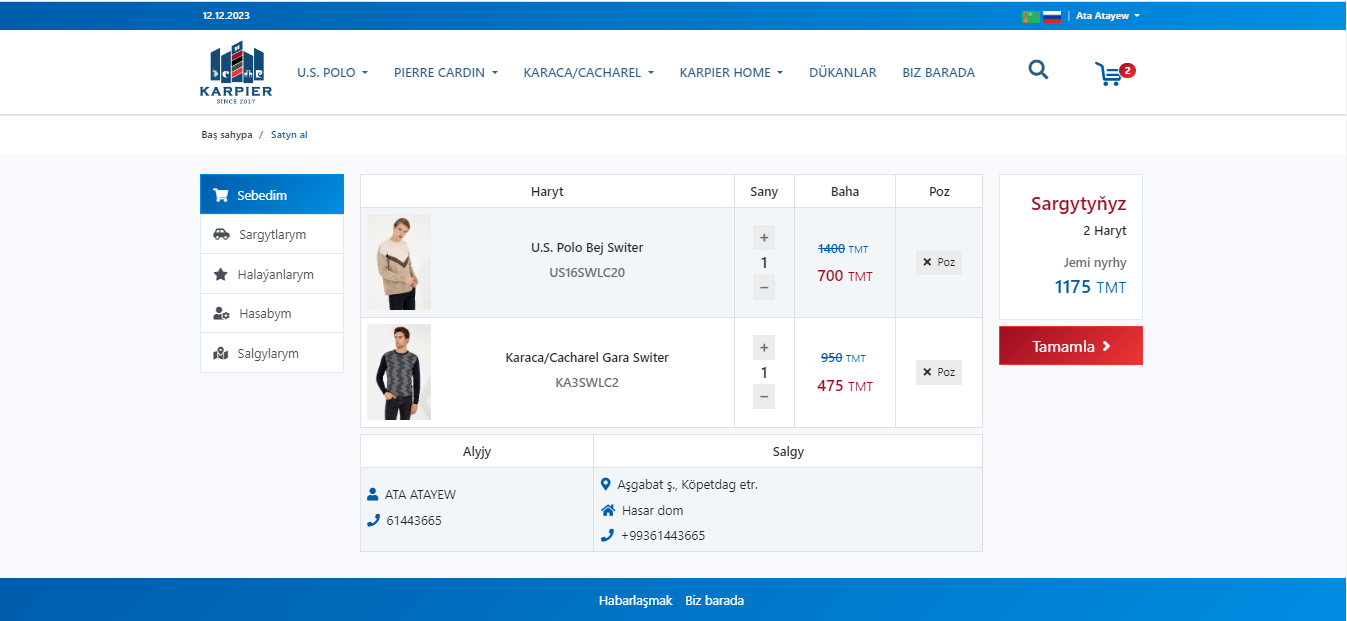
Task: Decrease quantity of Karaca/Cacharel Gara Switer
Action: [x=764, y=397]
